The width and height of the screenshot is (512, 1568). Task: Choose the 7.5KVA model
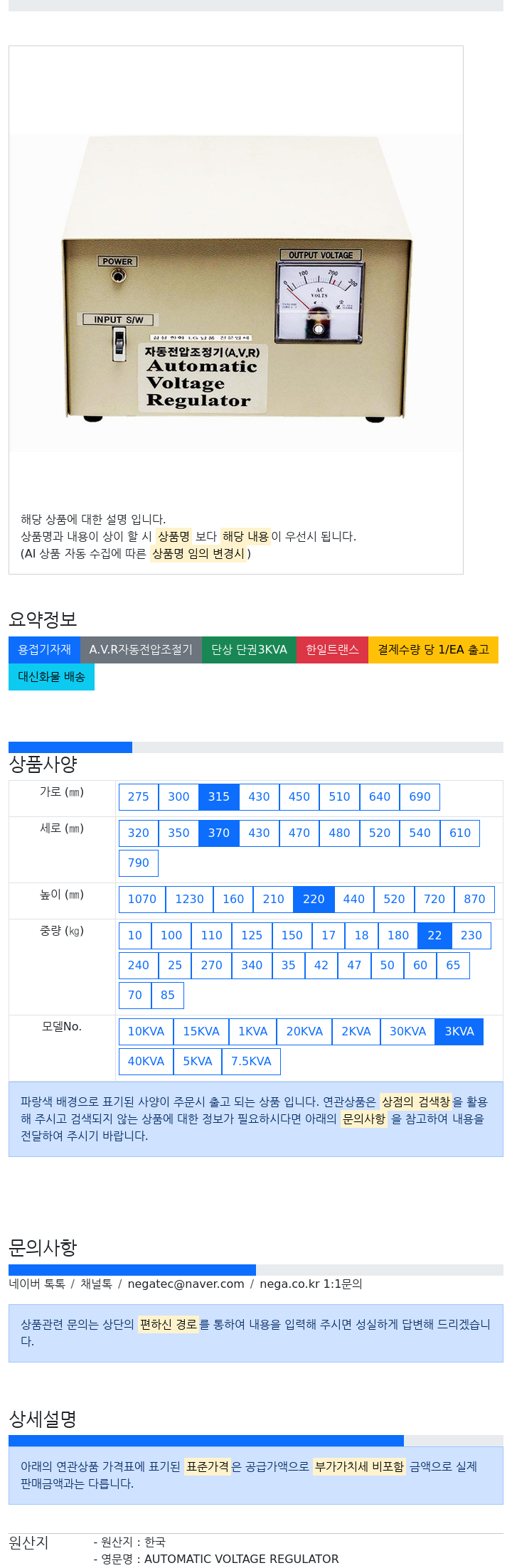pyautogui.click(x=251, y=1062)
